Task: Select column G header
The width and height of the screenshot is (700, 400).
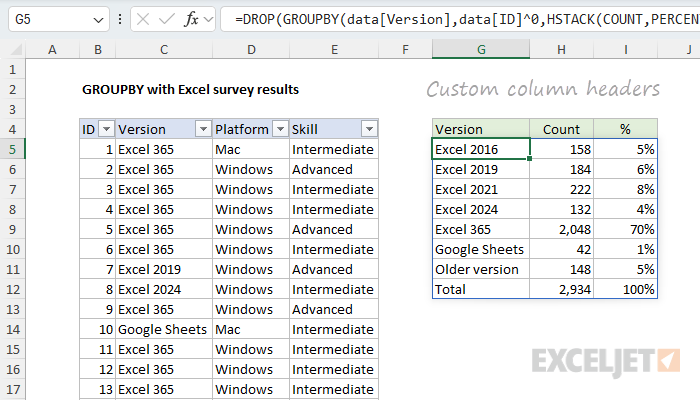Action: [x=481, y=50]
